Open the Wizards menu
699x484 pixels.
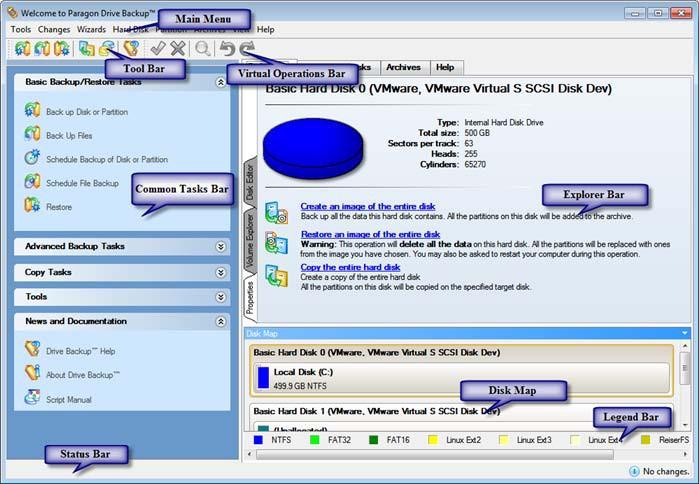91,29
